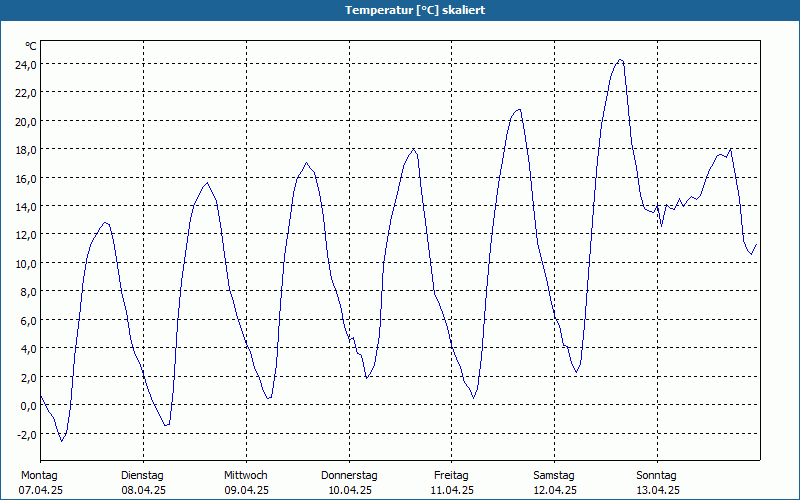Click the 12,0 y-axis label
The width and height of the screenshot is (800, 500).
tap(26, 235)
